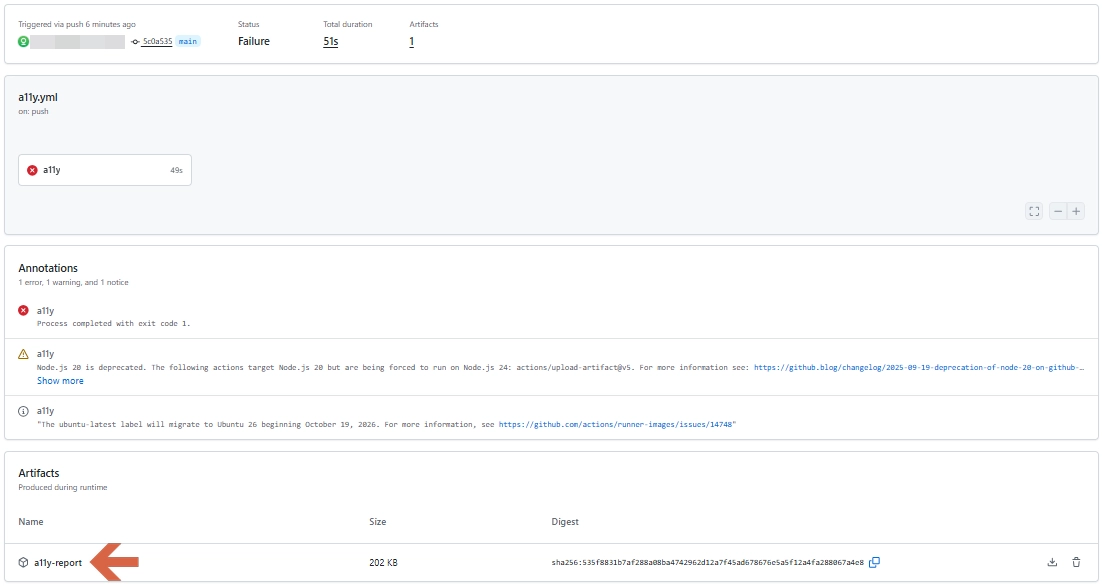Click the user avatar next to the commit
The height and width of the screenshot is (586, 1102).
(23, 41)
